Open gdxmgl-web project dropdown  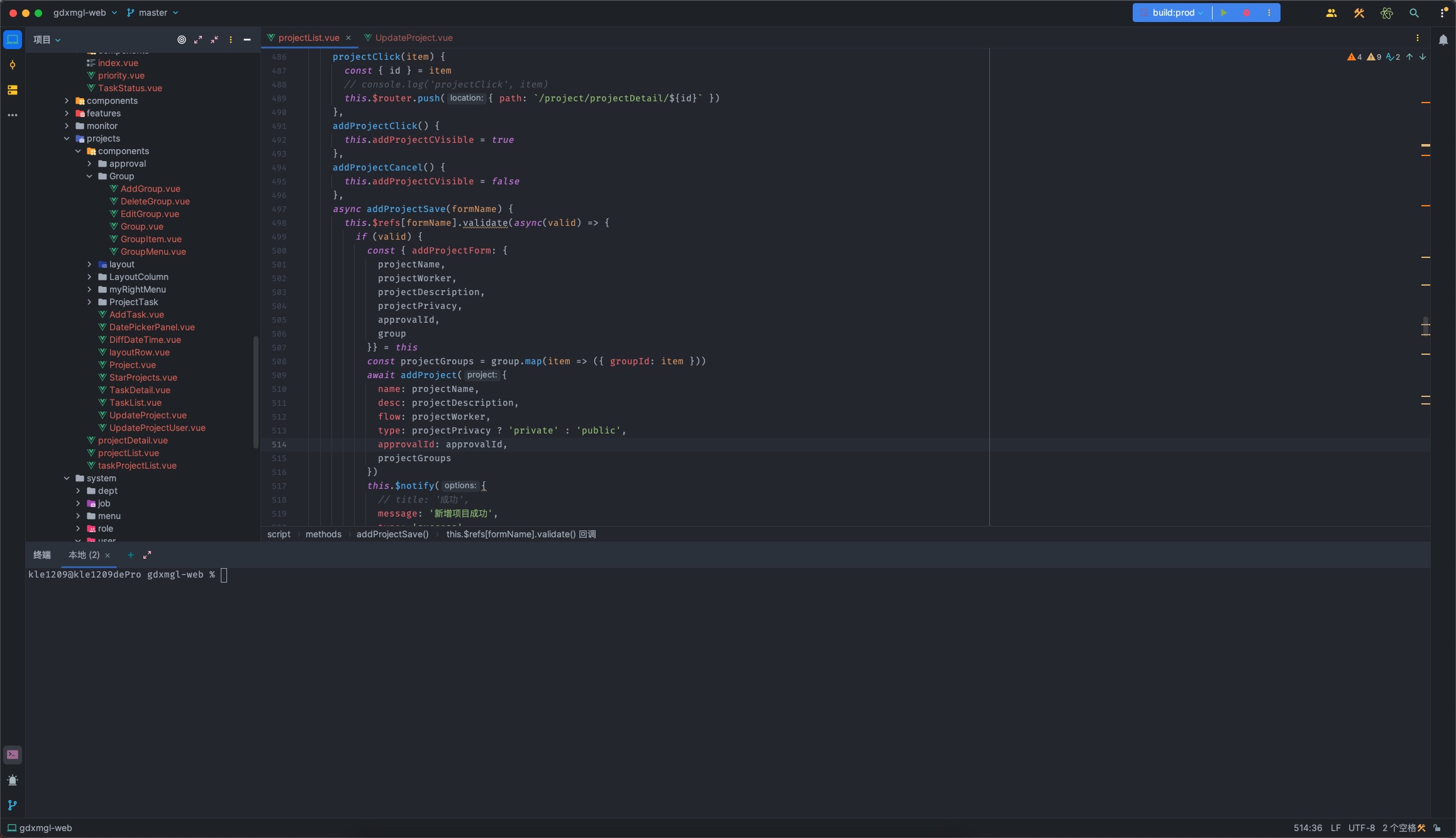point(85,13)
